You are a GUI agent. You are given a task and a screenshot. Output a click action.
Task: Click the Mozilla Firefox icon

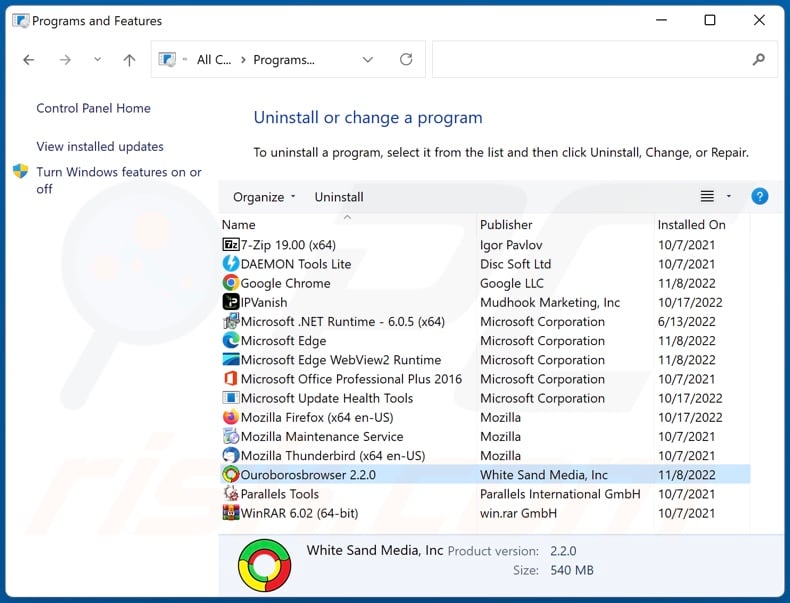point(231,417)
